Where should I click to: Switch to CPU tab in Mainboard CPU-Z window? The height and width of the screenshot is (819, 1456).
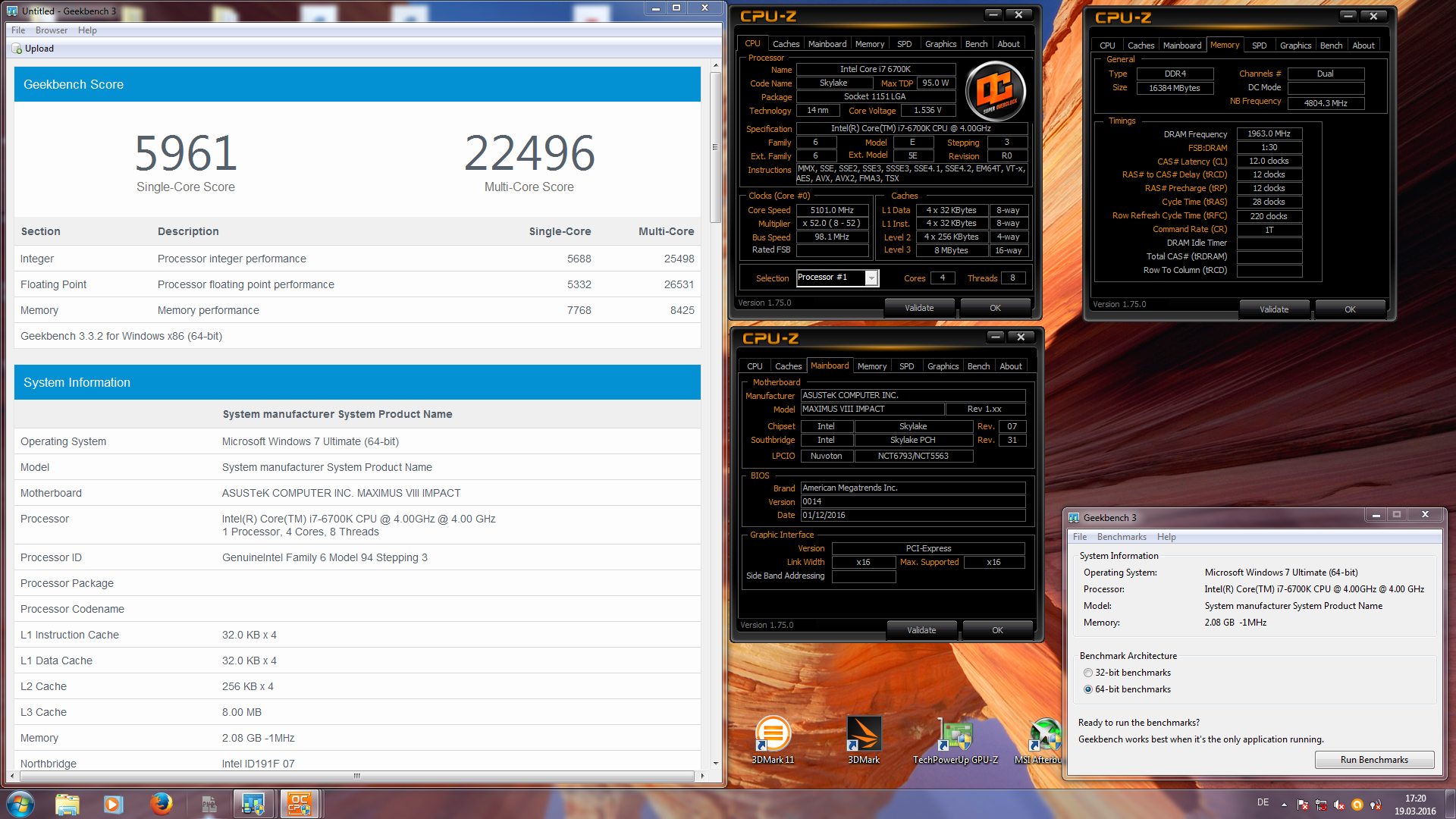coord(755,366)
